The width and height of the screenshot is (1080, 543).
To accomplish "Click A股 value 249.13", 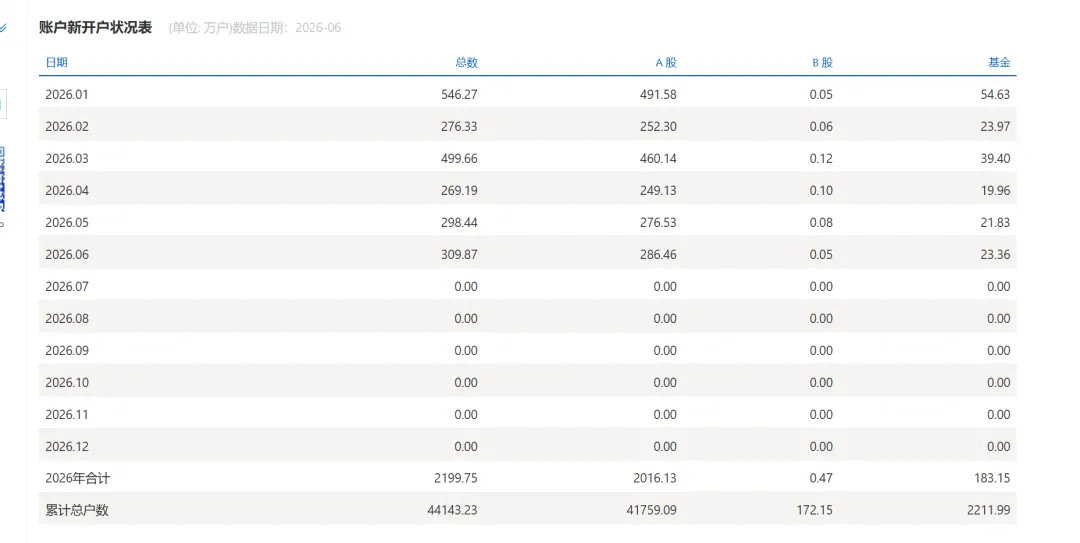I will pyautogui.click(x=658, y=190).
